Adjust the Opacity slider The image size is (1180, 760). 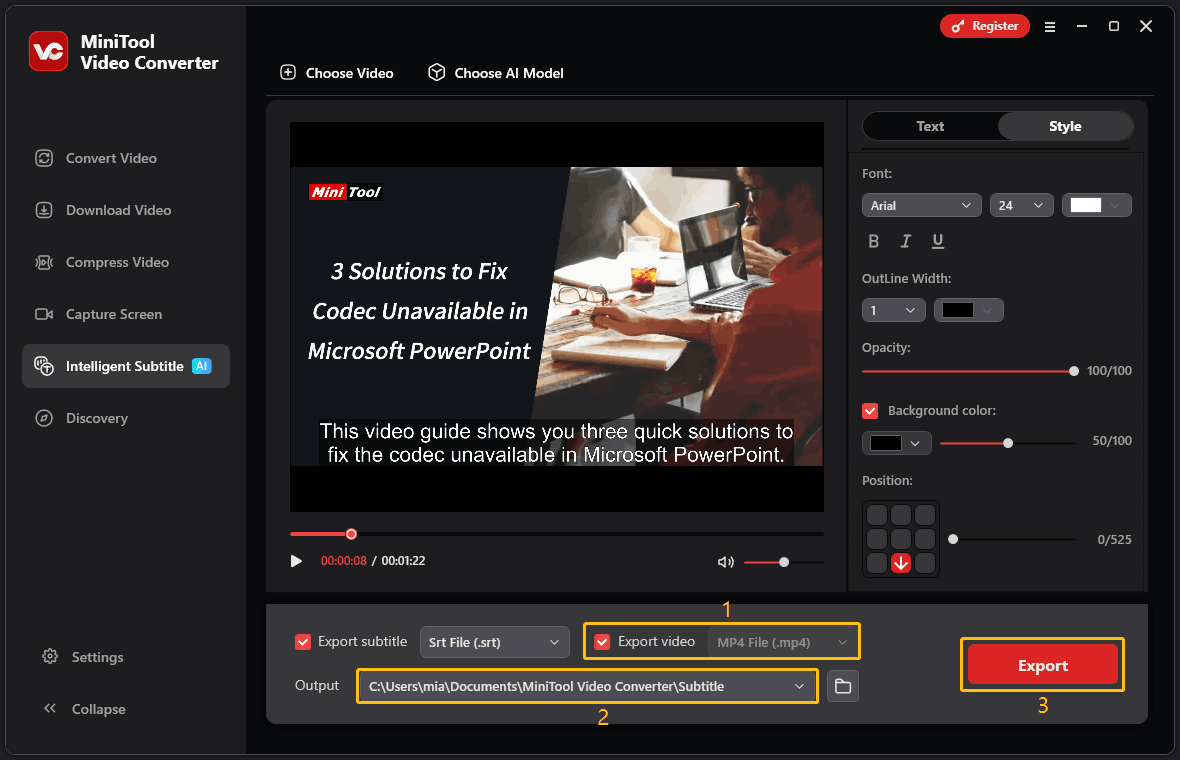point(1074,371)
